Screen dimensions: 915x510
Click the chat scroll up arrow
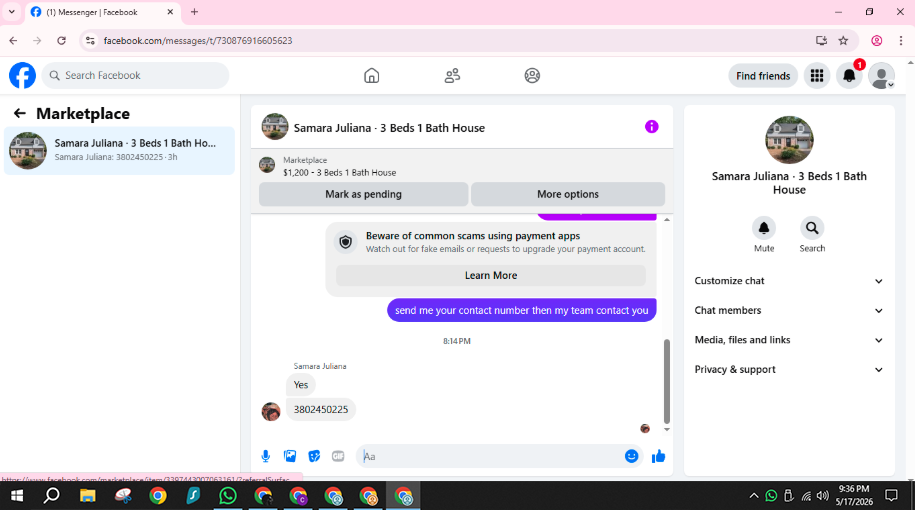click(x=666, y=219)
